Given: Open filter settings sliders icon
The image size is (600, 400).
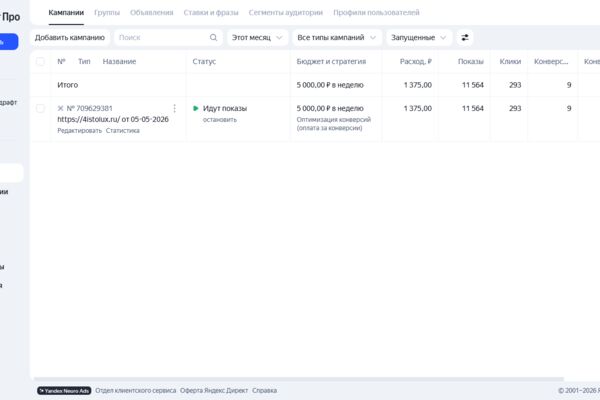Looking at the screenshot, I should click(465, 38).
